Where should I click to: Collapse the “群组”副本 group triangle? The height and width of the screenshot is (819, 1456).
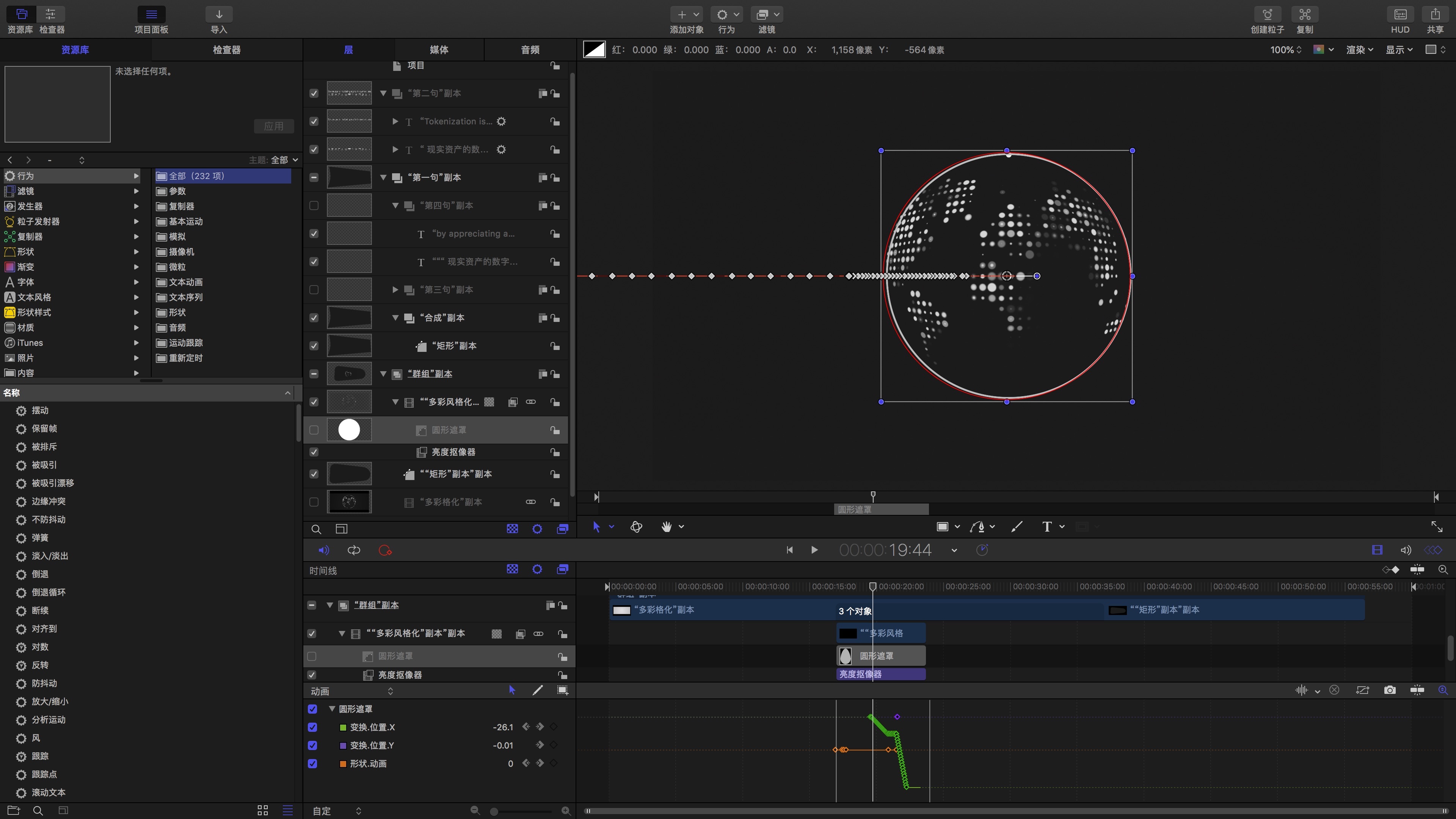[383, 374]
